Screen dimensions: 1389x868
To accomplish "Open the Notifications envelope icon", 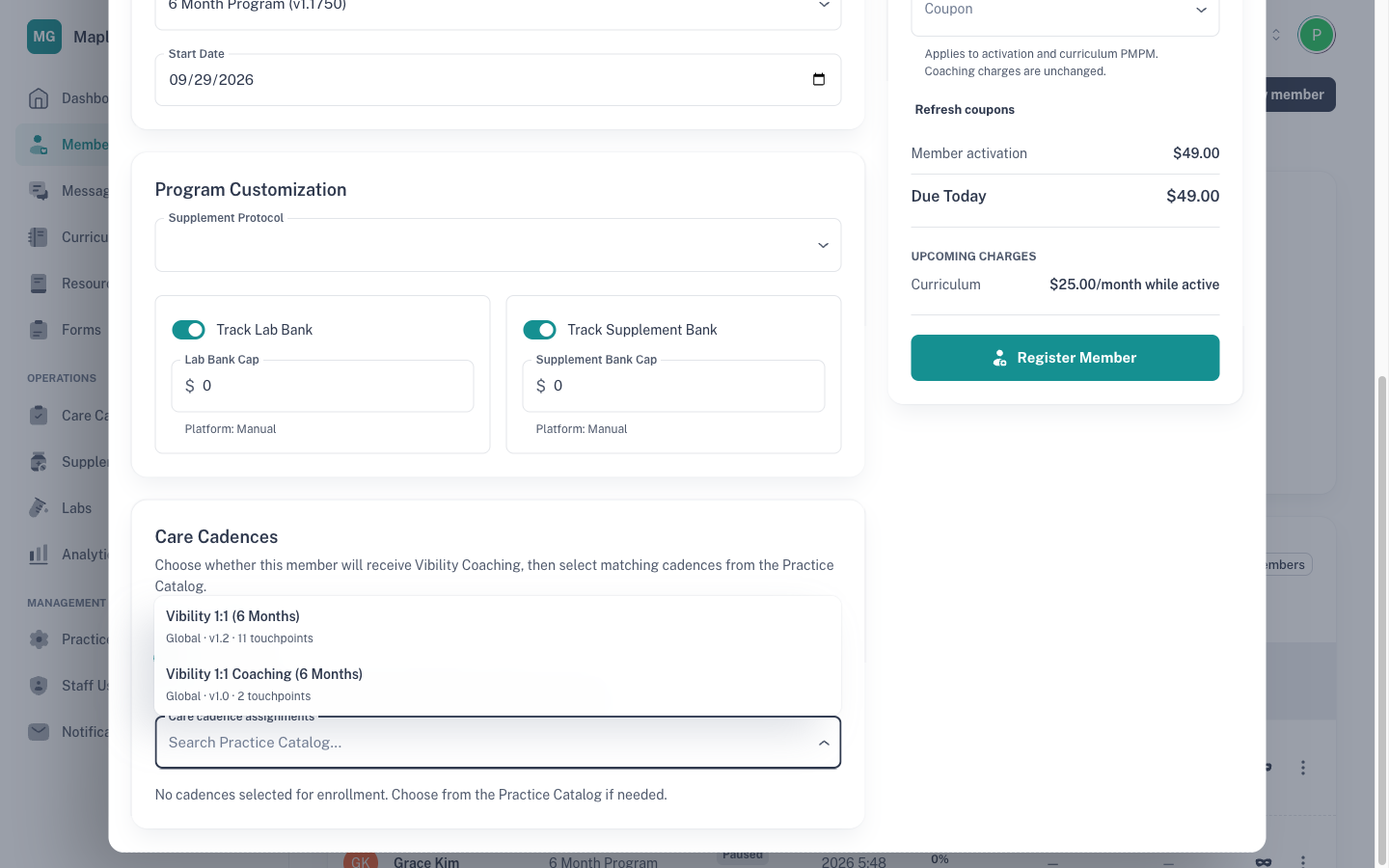I will click(x=39, y=732).
